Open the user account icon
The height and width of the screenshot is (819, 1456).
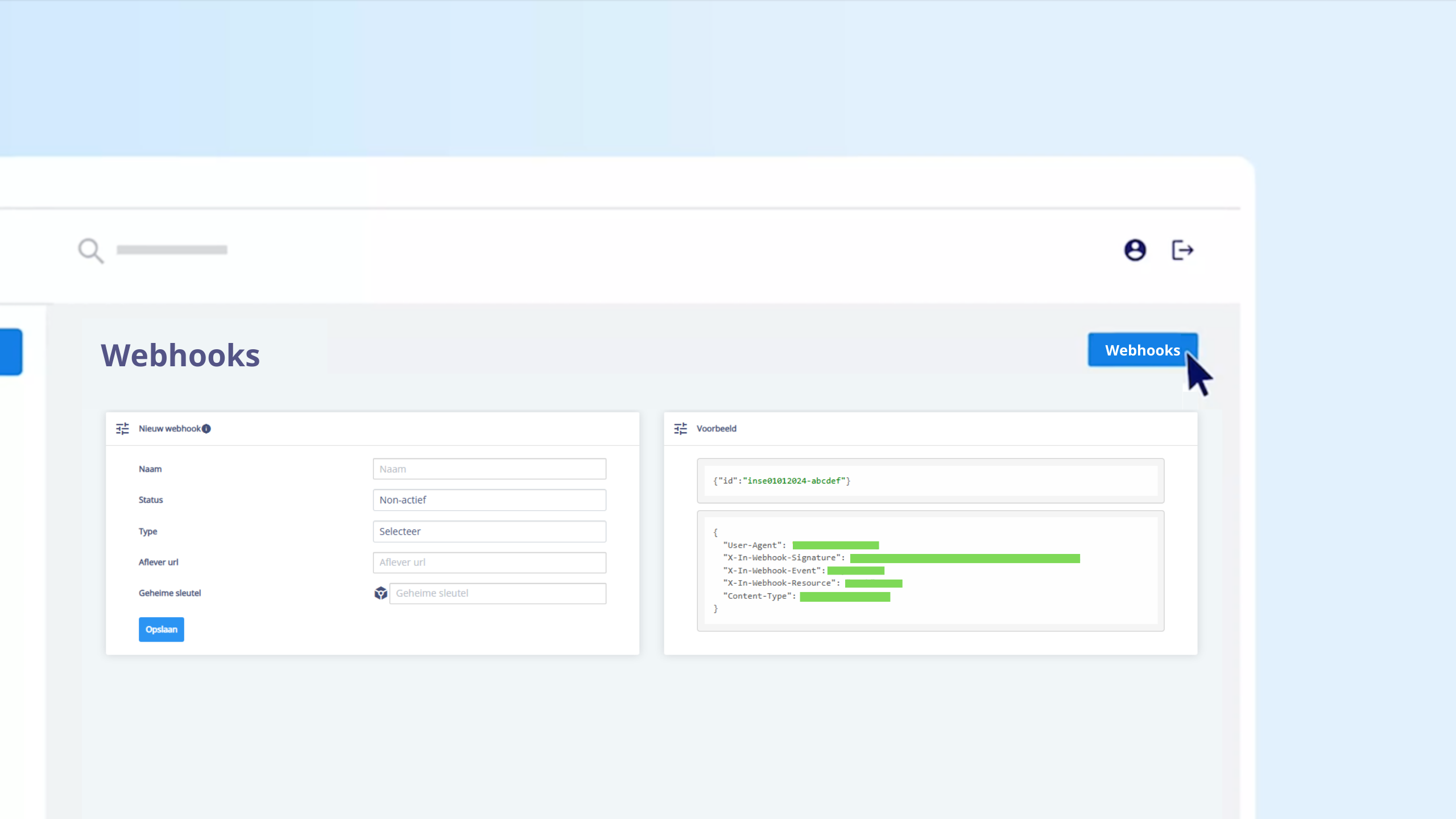pyautogui.click(x=1135, y=250)
